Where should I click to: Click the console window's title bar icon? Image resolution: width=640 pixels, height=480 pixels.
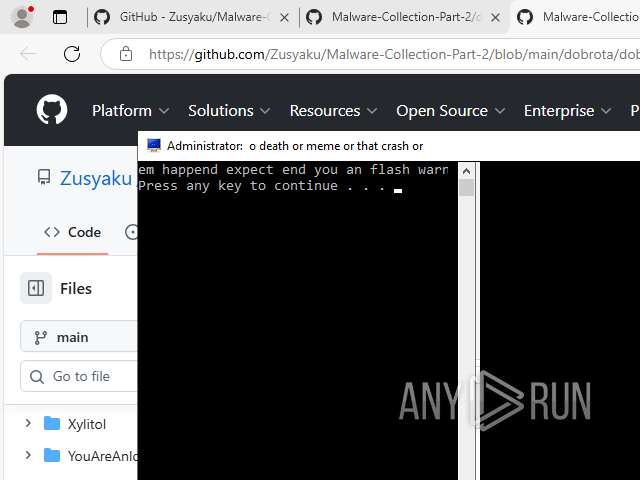coord(154,145)
